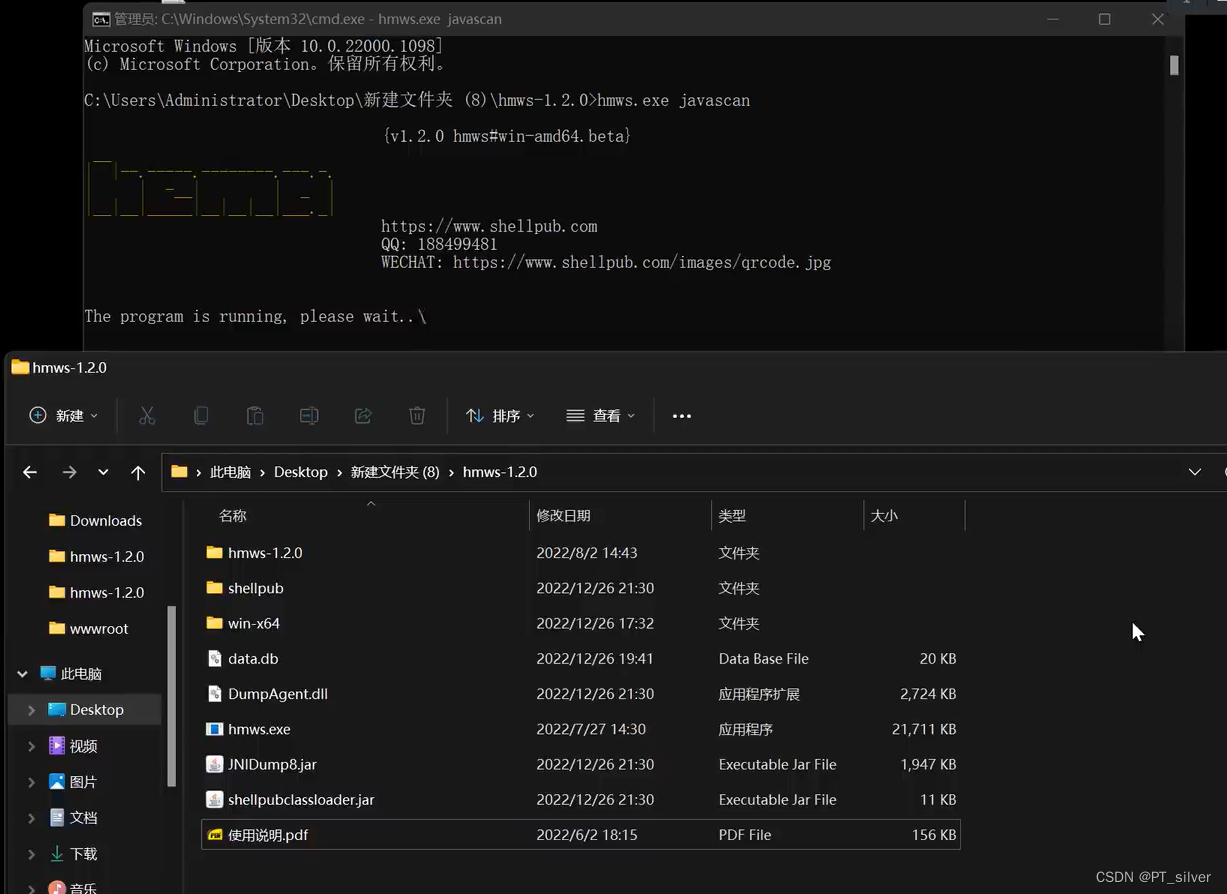Sort by the 修改日期 column header
This screenshot has height=894, width=1227.
point(563,516)
